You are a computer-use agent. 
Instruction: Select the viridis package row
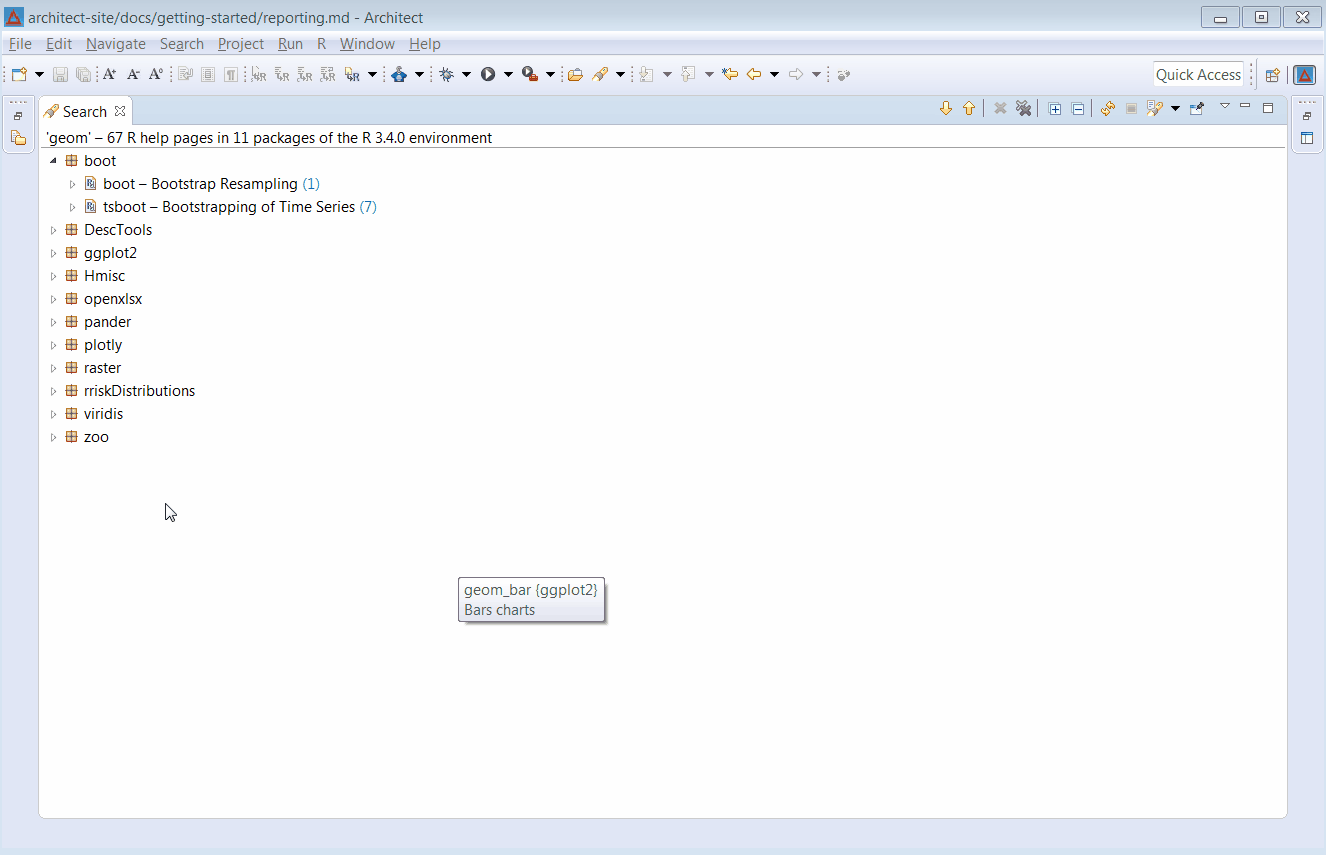[x=94, y=414]
